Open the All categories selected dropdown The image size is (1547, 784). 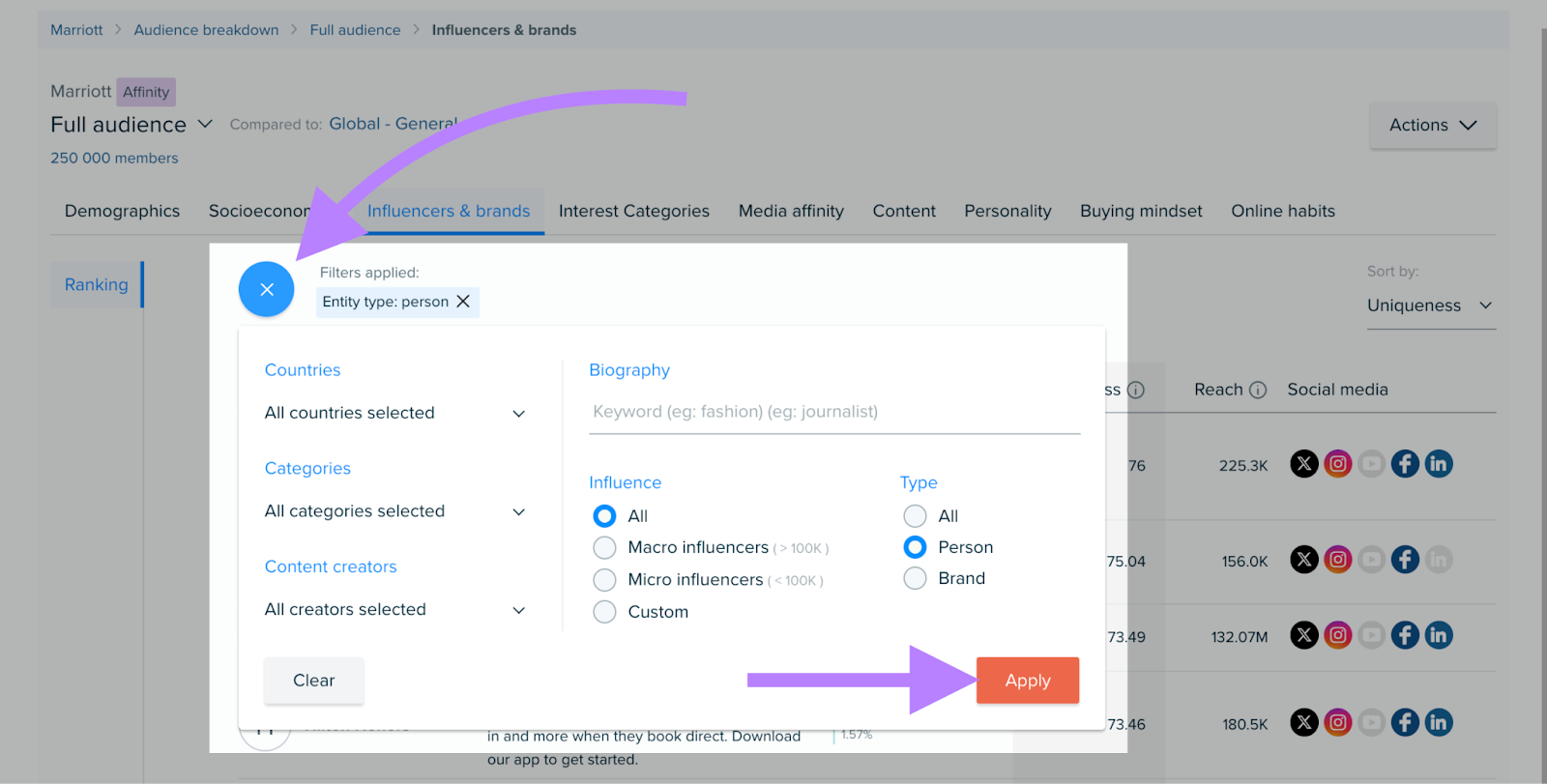tap(395, 511)
